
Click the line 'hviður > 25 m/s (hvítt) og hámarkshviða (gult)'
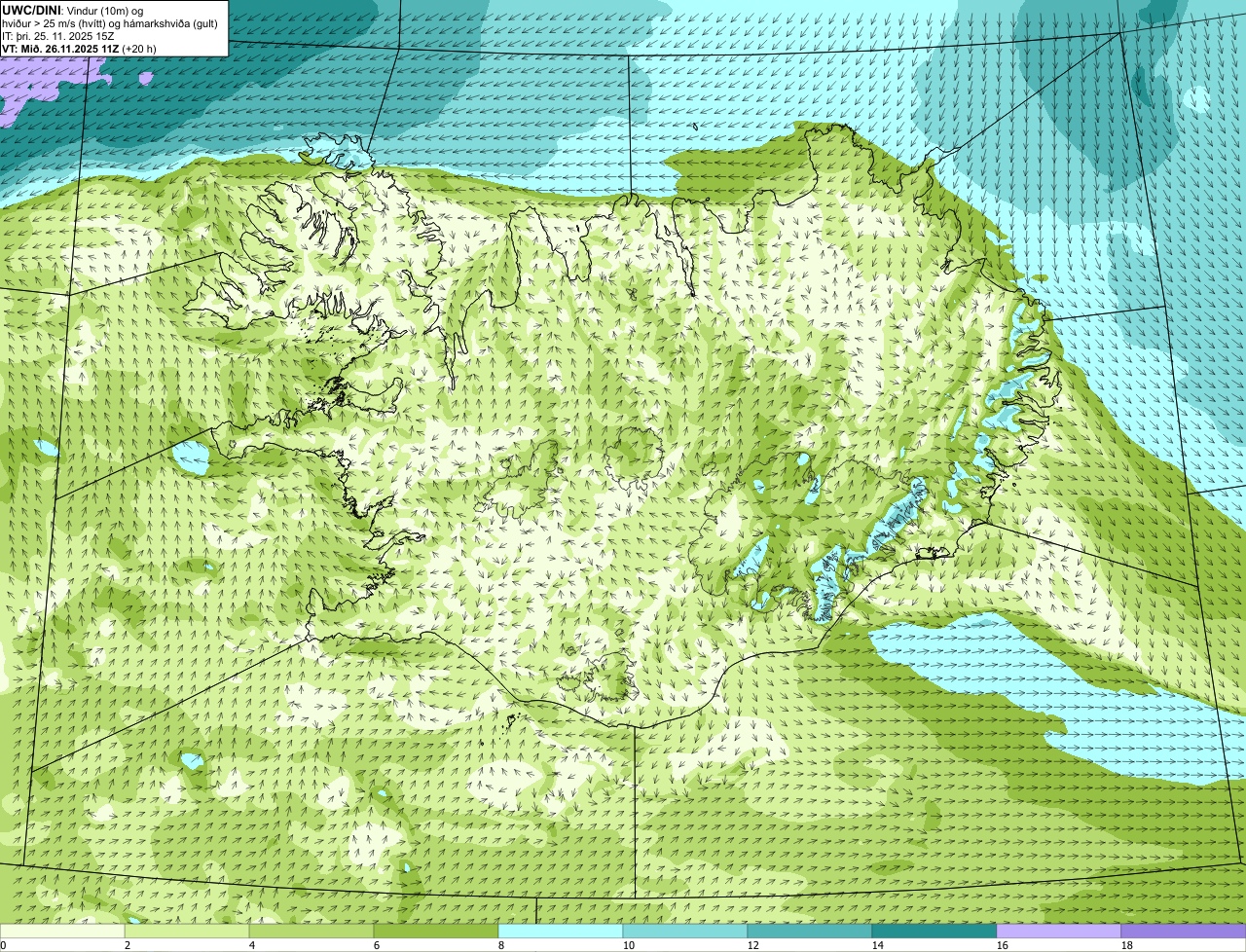pyautogui.click(x=110, y=23)
